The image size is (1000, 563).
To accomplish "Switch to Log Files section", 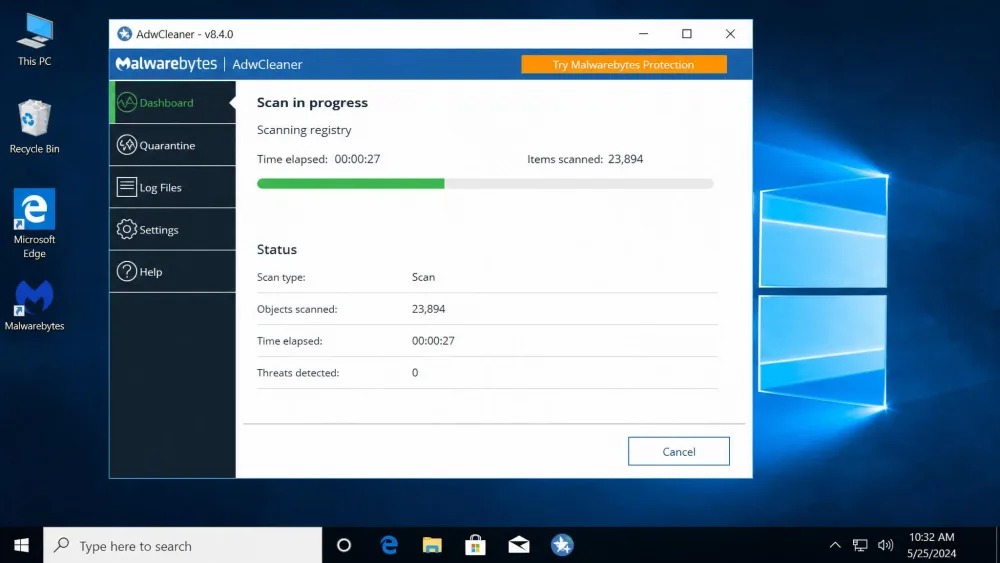I will (173, 187).
